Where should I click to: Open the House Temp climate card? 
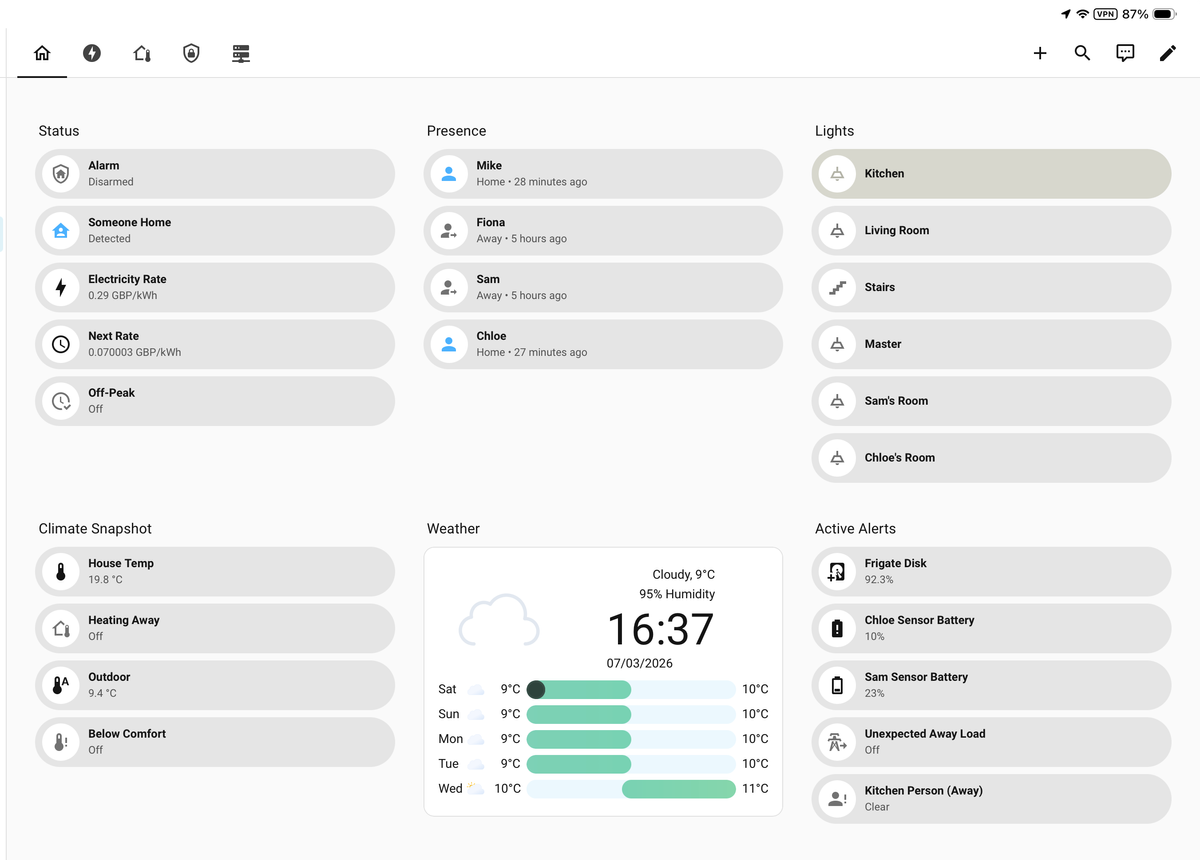tap(215, 570)
